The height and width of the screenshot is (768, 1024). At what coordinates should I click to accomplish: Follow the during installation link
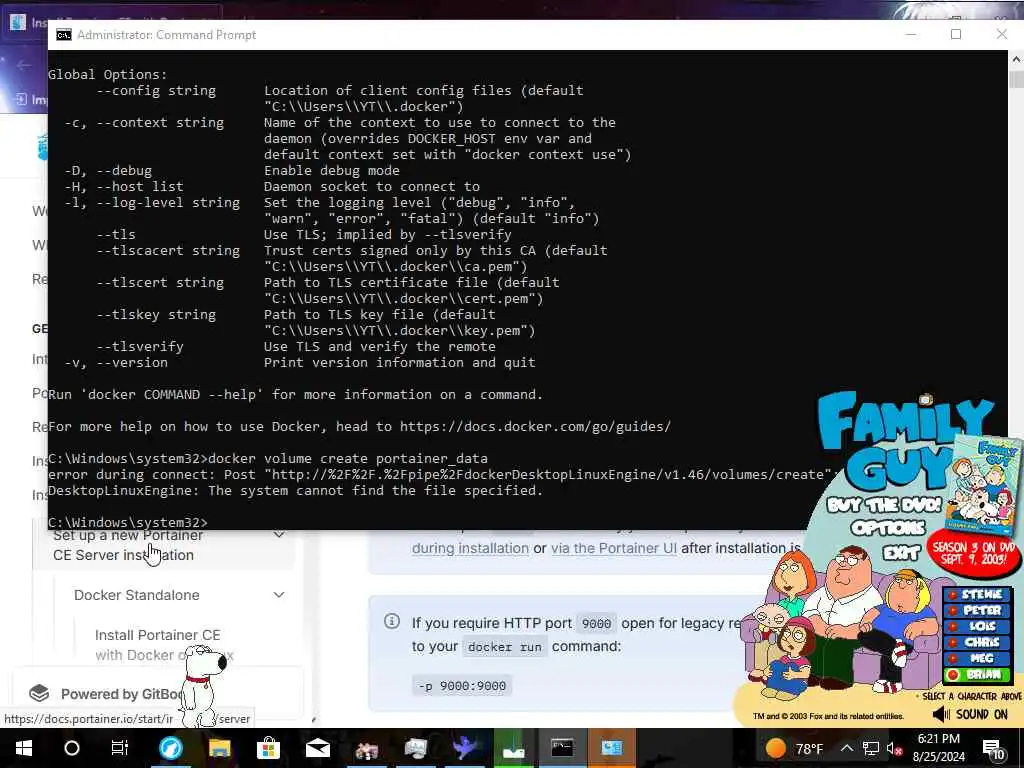coord(470,549)
